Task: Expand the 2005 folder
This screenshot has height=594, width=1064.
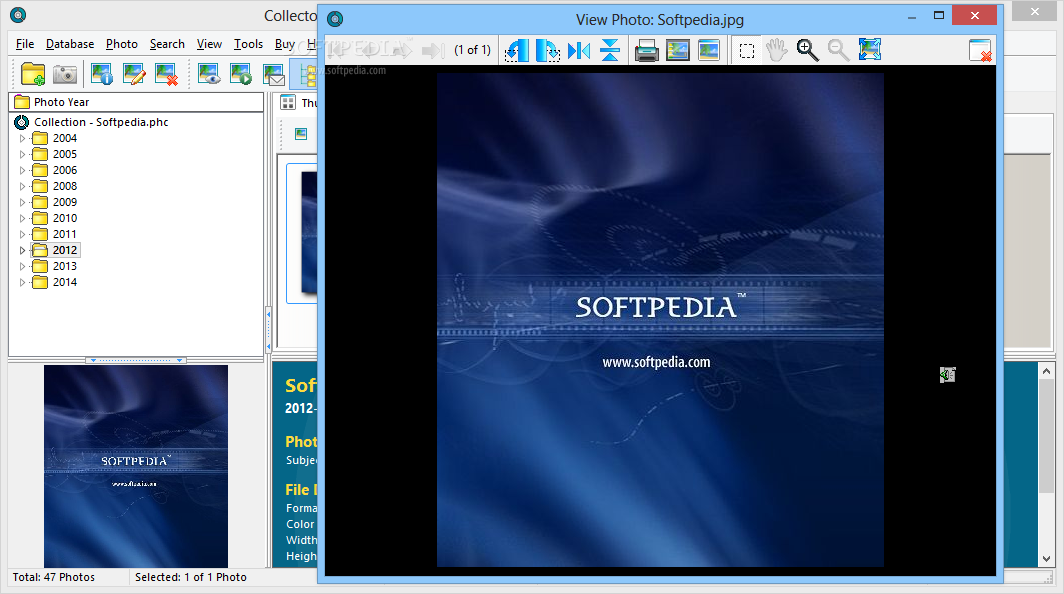Action: click(22, 155)
